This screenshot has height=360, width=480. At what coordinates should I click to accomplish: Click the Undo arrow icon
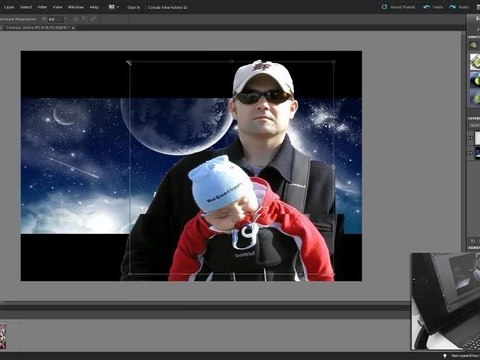(426, 7)
